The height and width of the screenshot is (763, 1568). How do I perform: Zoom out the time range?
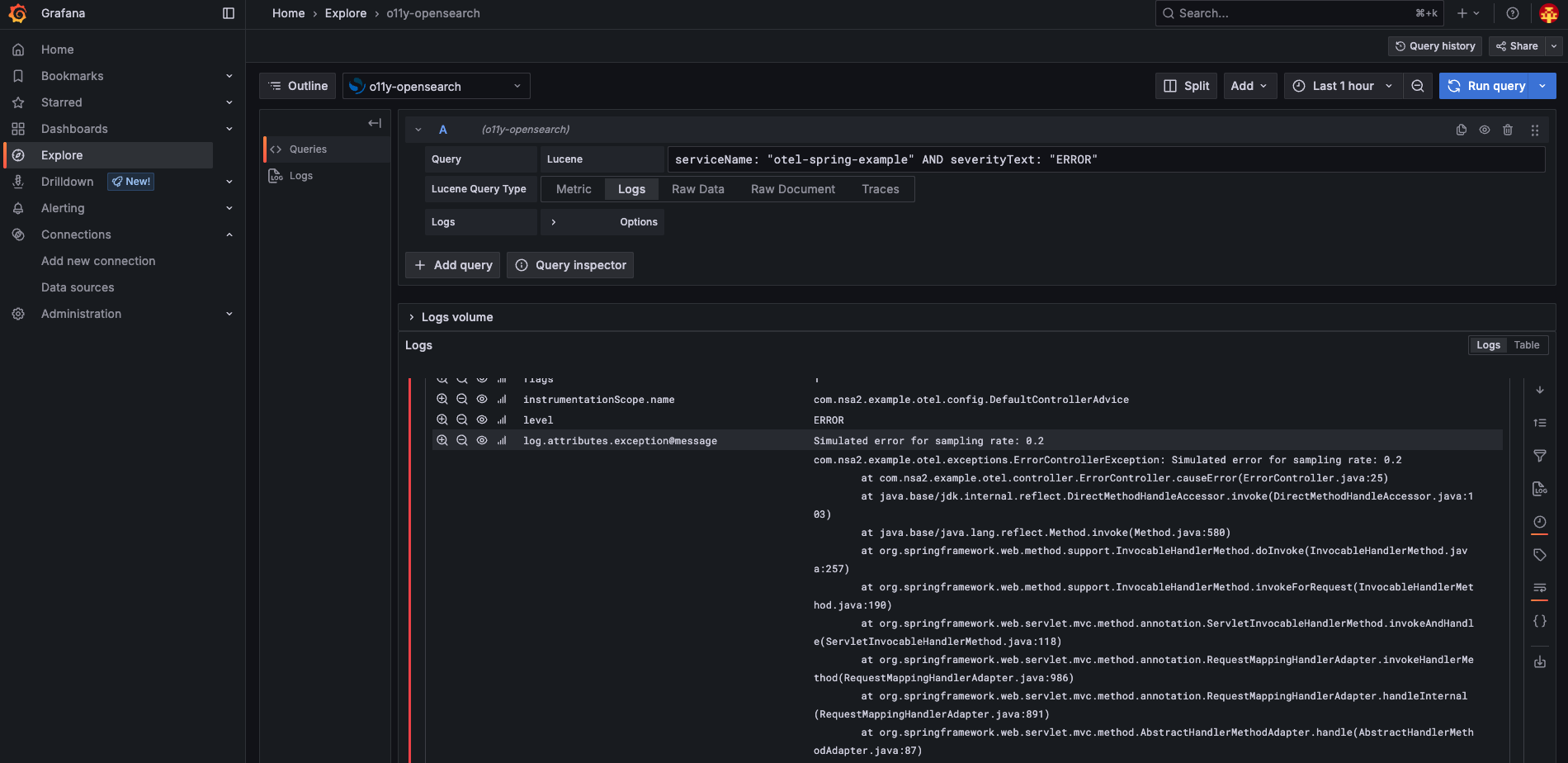pyautogui.click(x=1418, y=86)
